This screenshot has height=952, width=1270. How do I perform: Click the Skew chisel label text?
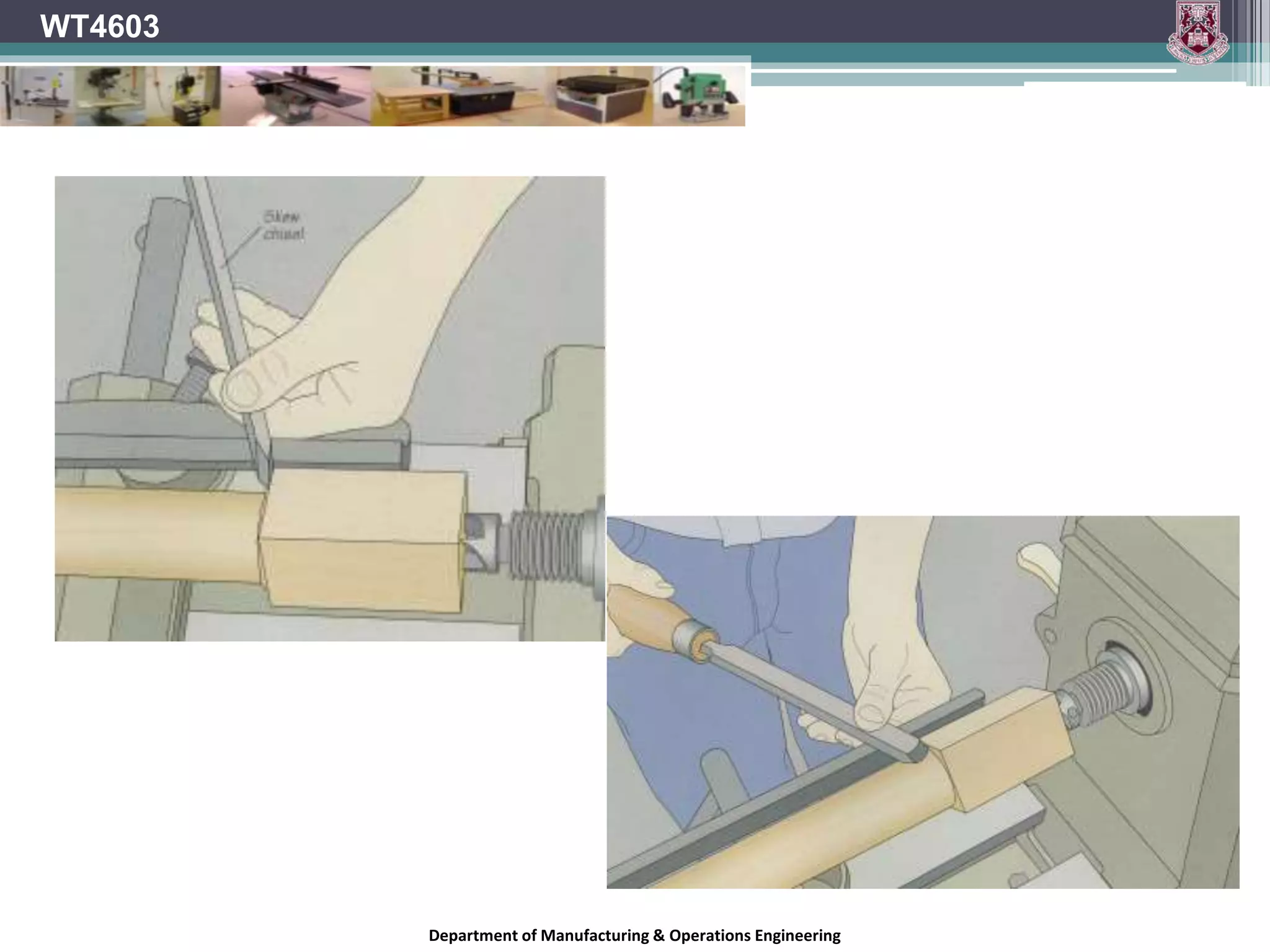283,225
